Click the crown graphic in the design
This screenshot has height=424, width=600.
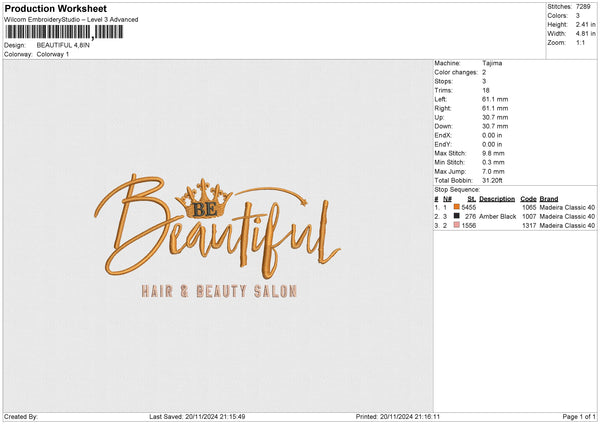click(x=204, y=198)
